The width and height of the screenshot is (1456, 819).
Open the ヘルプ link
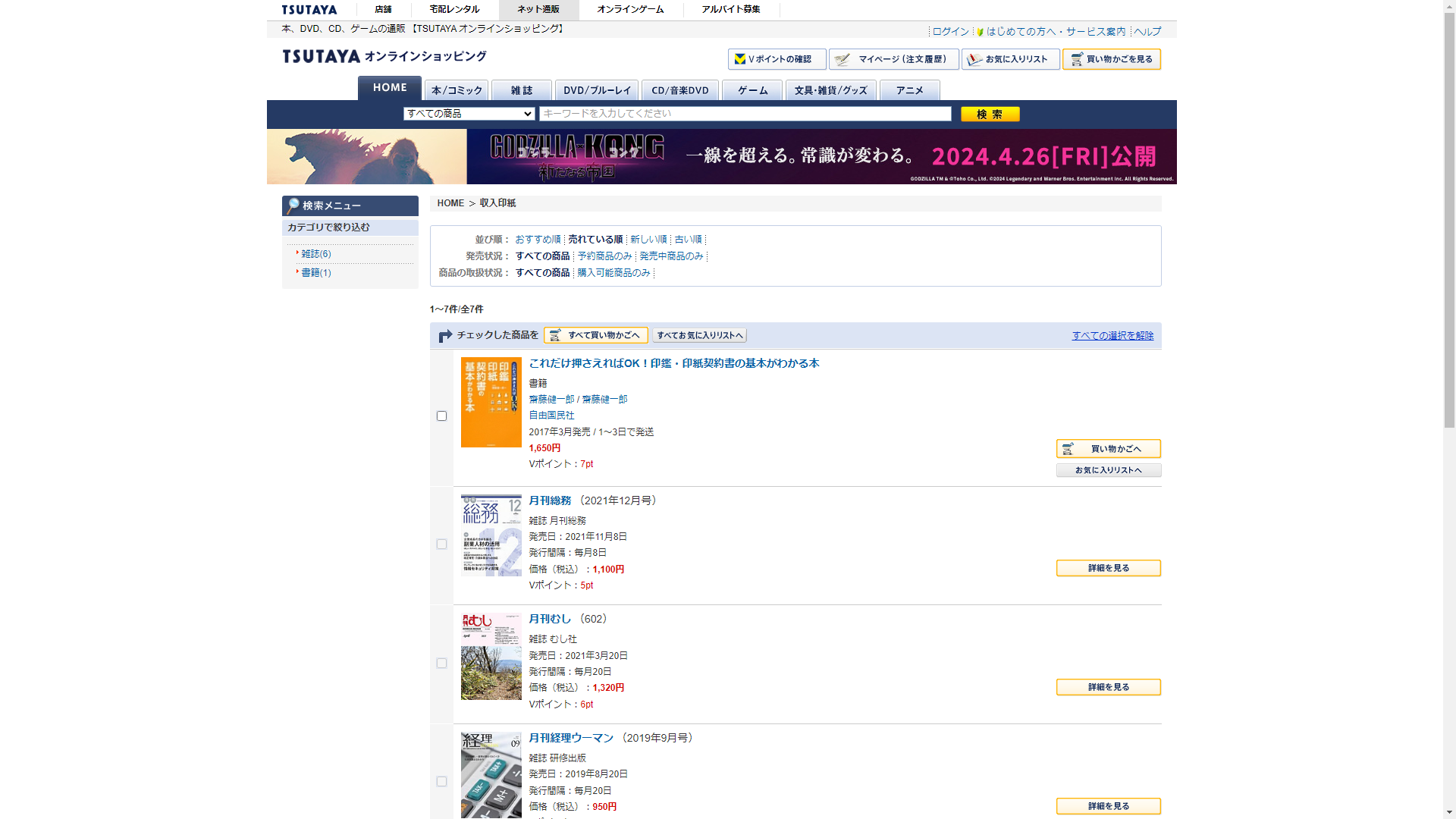click(x=1147, y=32)
